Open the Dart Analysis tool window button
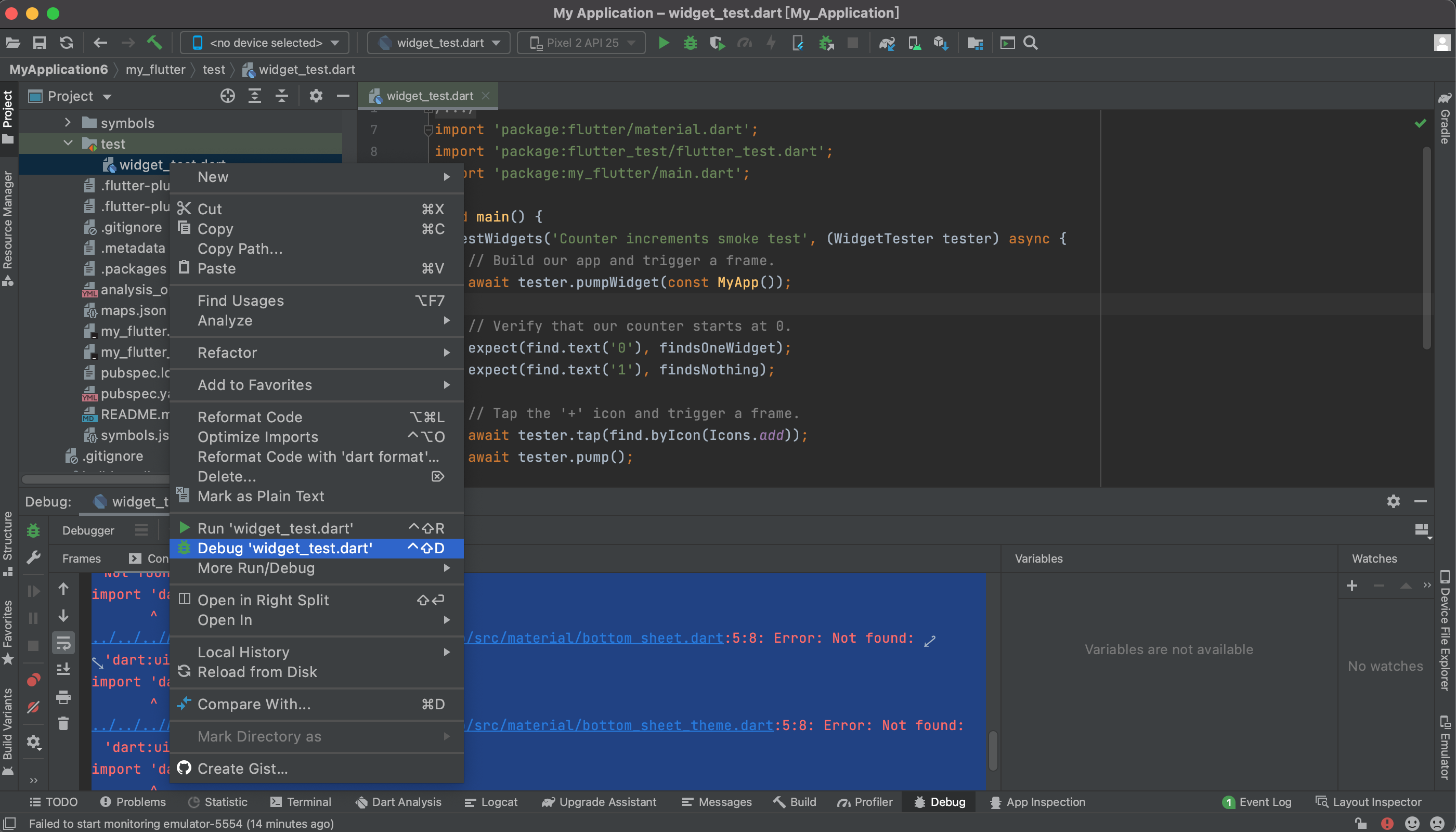 coord(398,802)
